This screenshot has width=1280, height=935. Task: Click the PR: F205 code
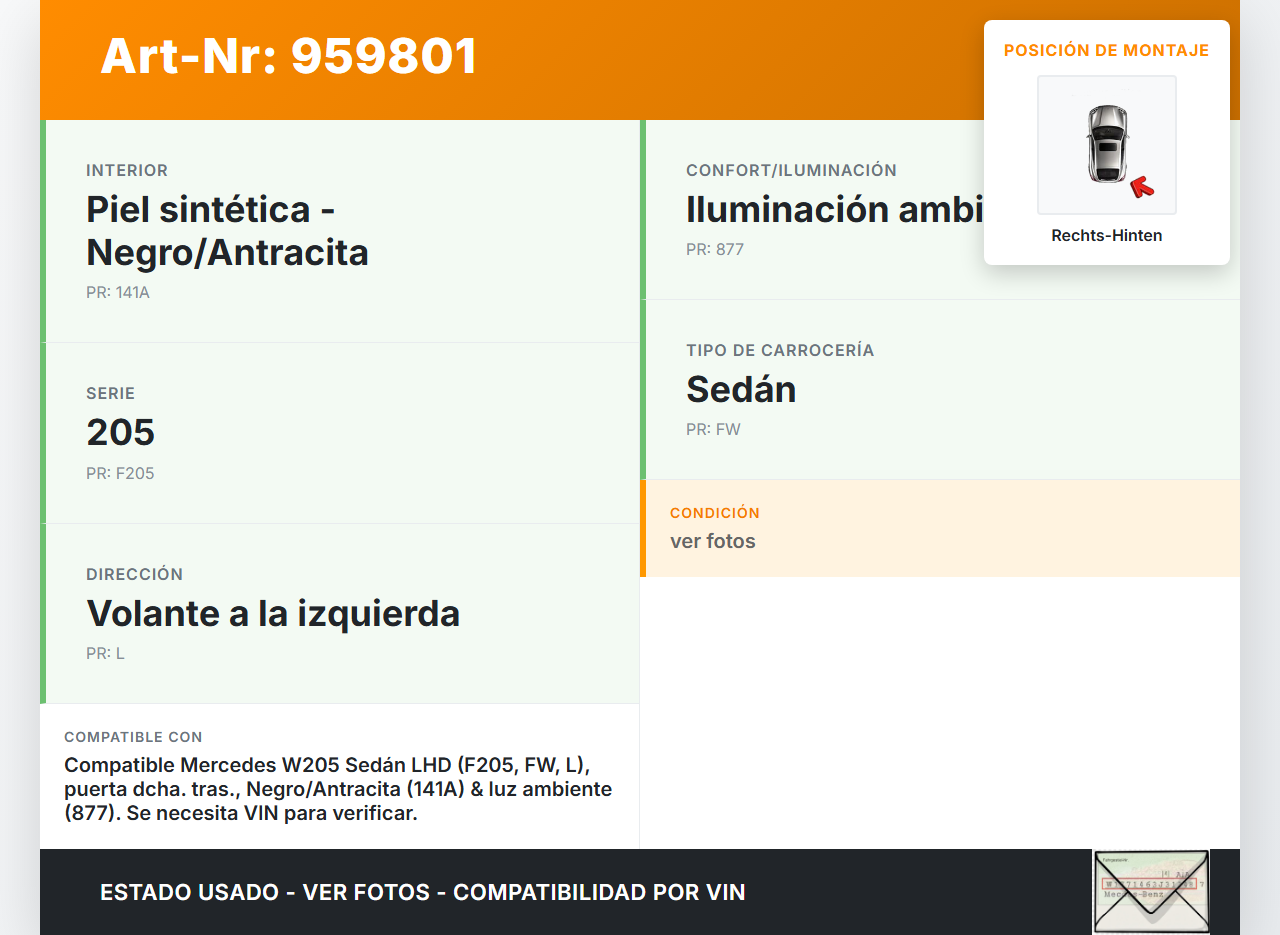120,474
